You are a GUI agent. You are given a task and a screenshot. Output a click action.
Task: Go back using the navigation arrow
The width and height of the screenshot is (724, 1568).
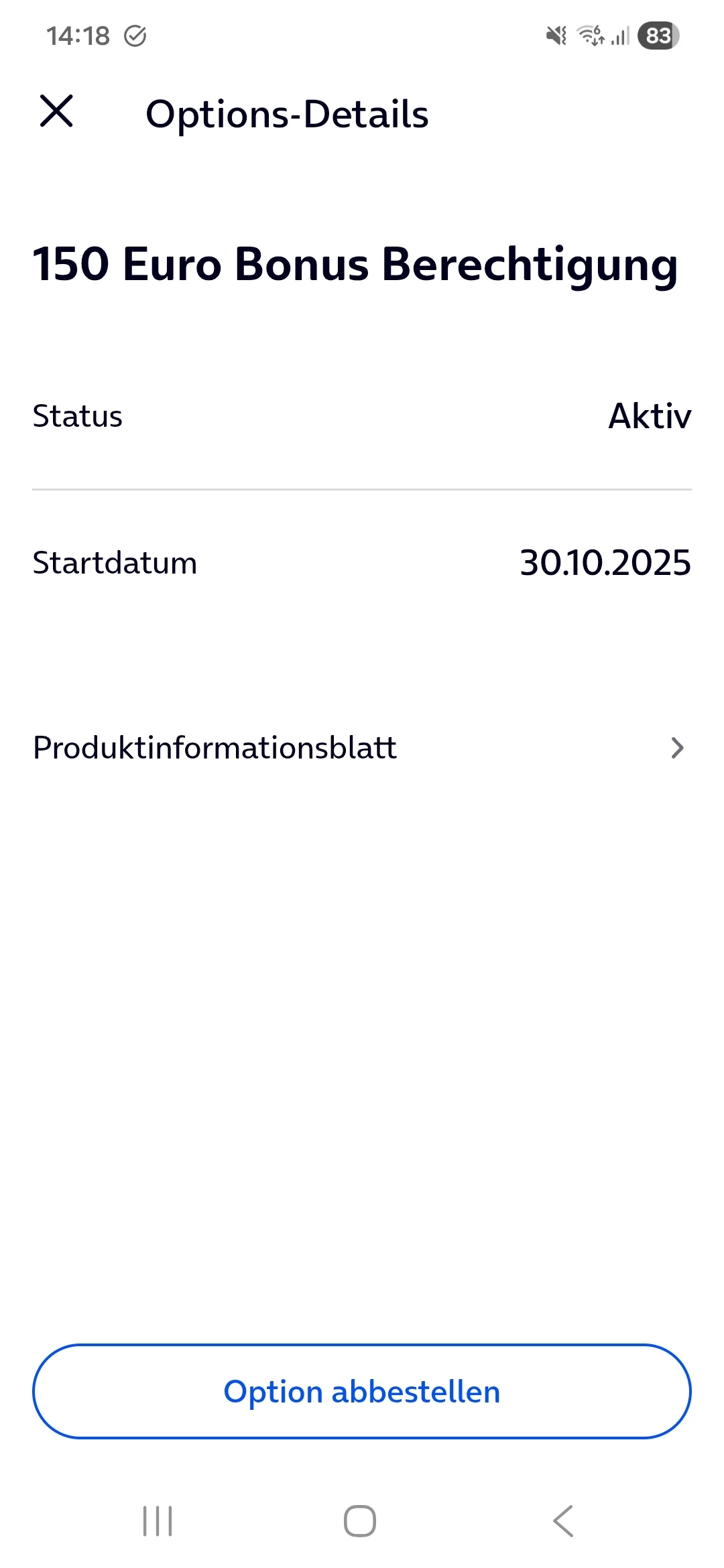pyautogui.click(x=563, y=1520)
